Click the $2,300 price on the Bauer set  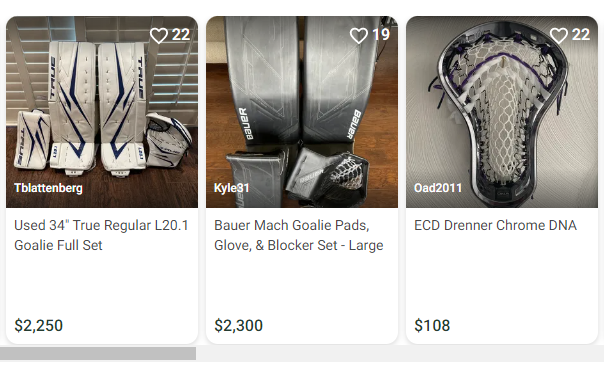[238, 326]
